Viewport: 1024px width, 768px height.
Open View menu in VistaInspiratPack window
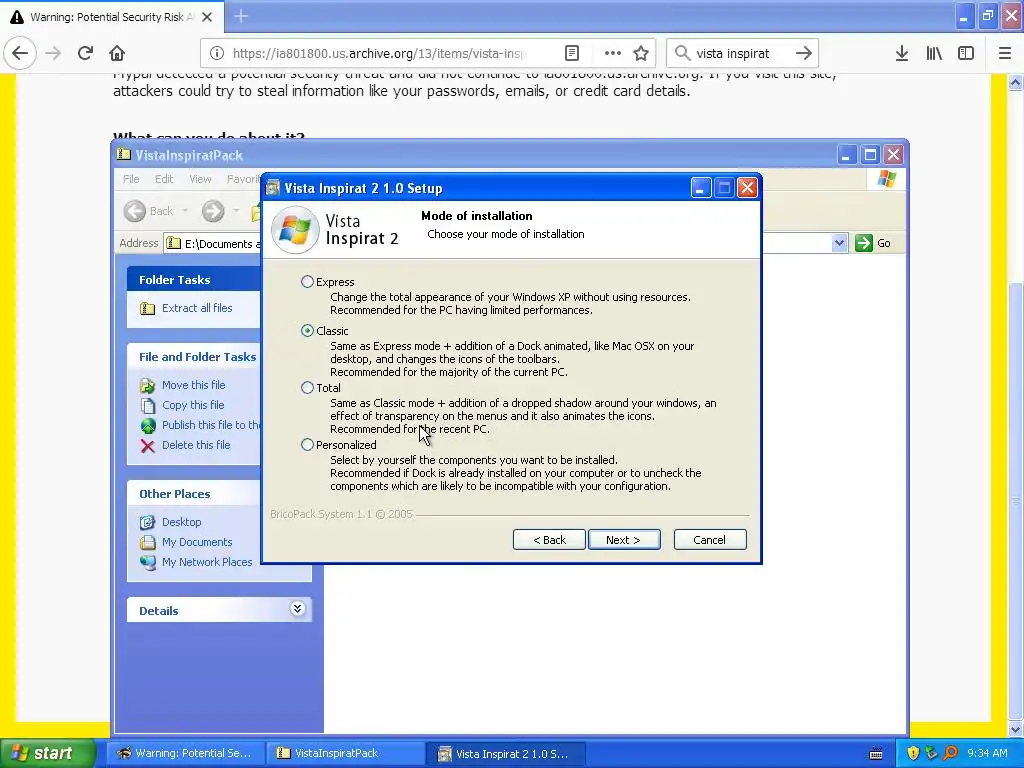[x=200, y=179]
